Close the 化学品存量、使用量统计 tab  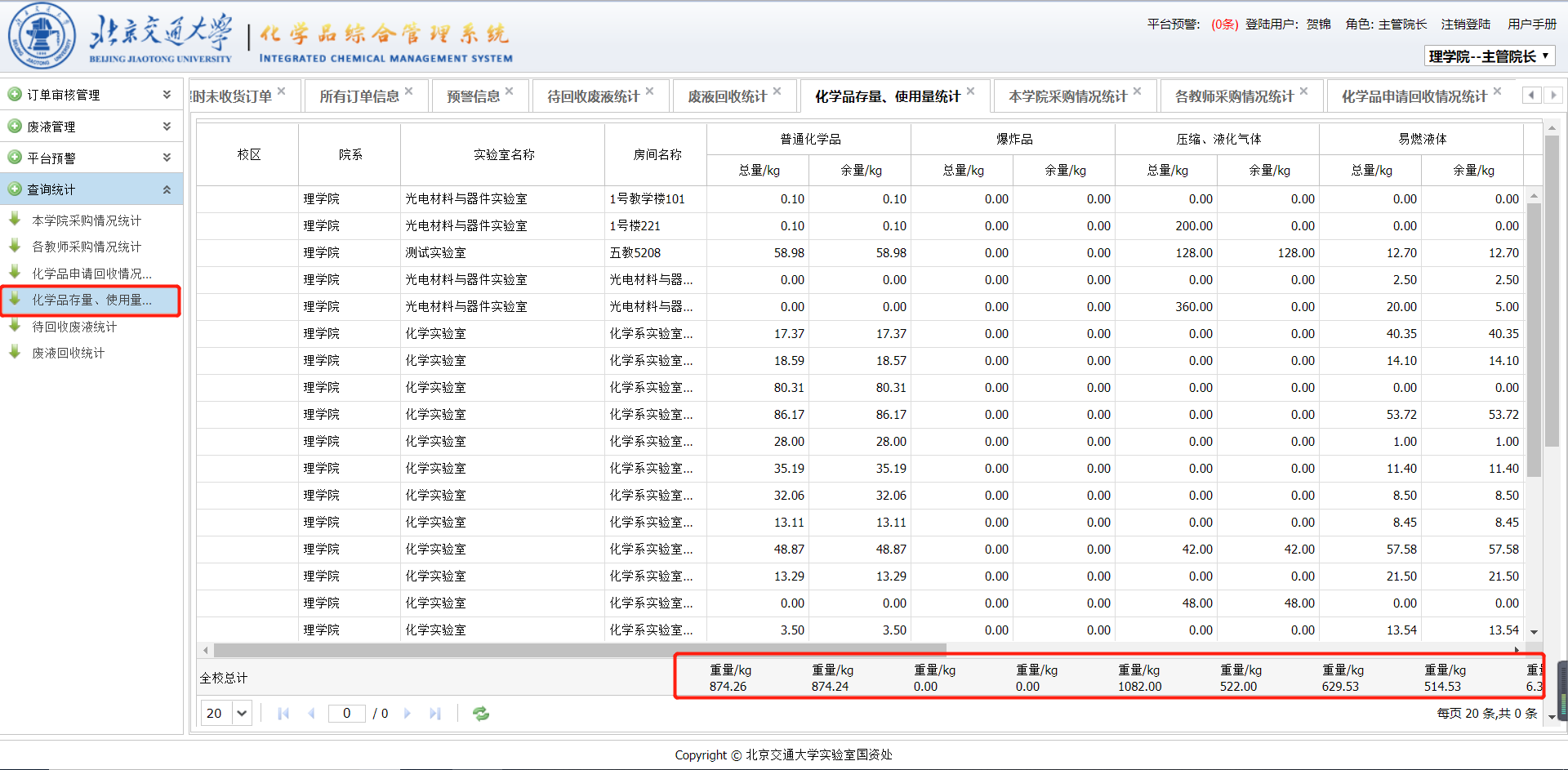click(971, 91)
